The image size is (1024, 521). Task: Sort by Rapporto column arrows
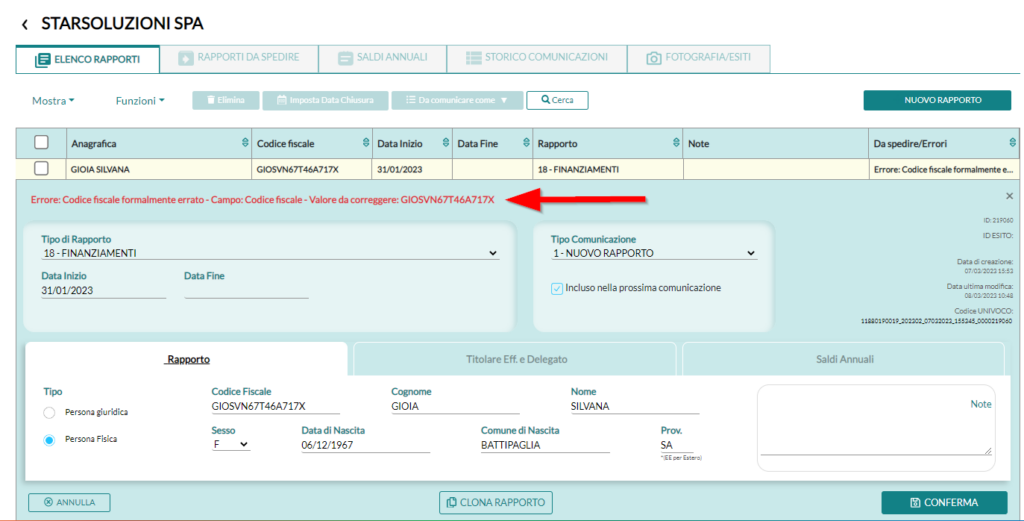coord(676,143)
